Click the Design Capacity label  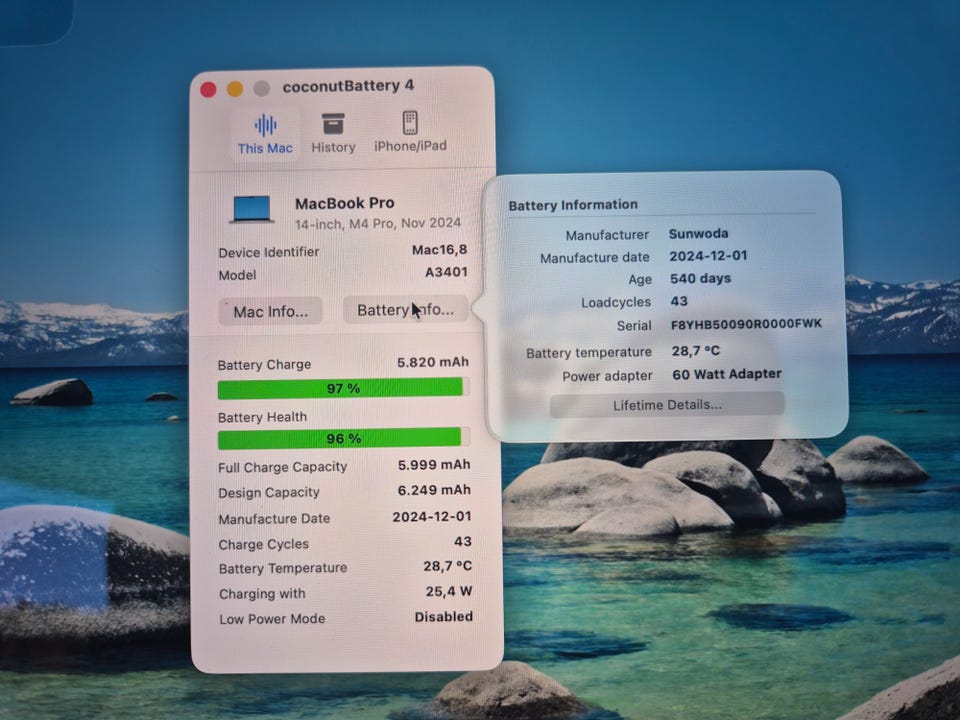pyautogui.click(x=269, y=493)
